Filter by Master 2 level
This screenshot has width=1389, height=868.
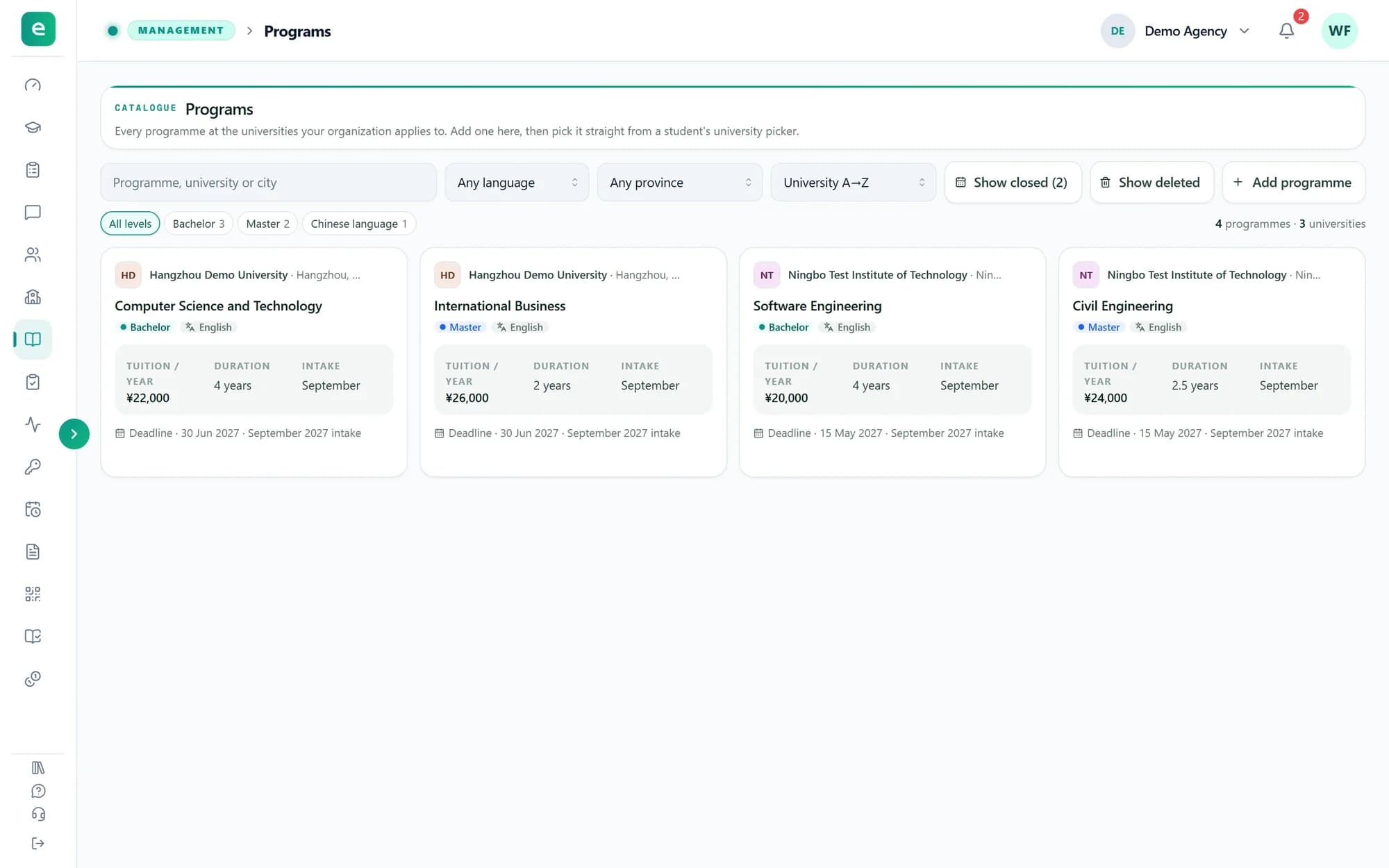pos(267,224)
